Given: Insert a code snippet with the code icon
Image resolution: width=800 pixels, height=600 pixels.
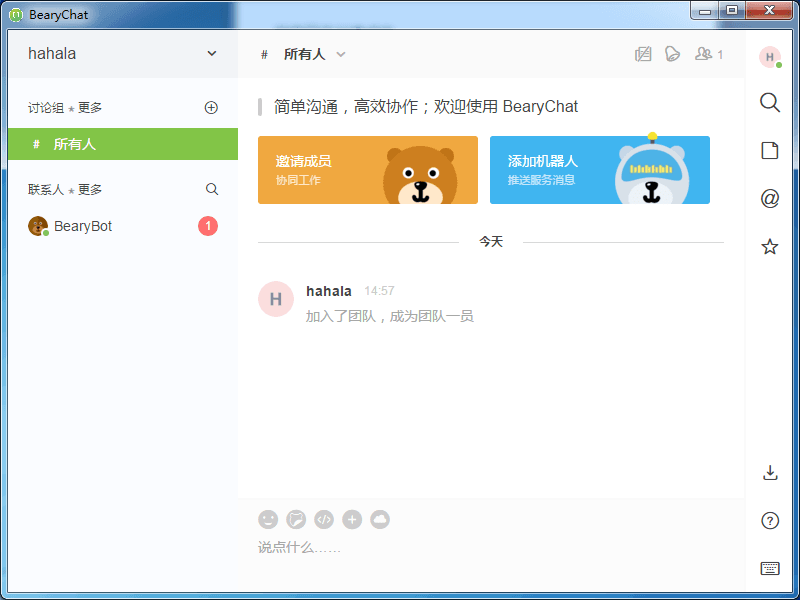Looking at the screenshot, I should pyautogui.click(x=324, y=519).
